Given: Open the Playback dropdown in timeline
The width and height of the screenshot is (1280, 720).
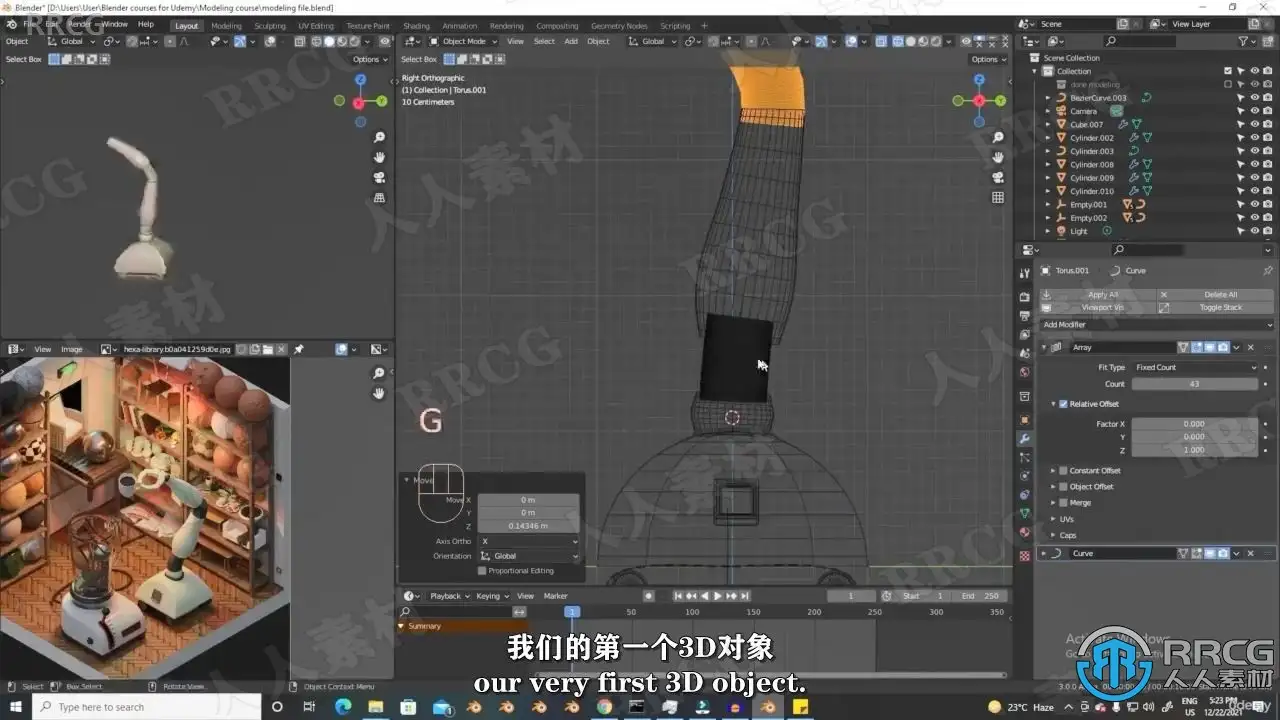Looking at the screenshot, I should pyautogui.click(x=449, y=596).
